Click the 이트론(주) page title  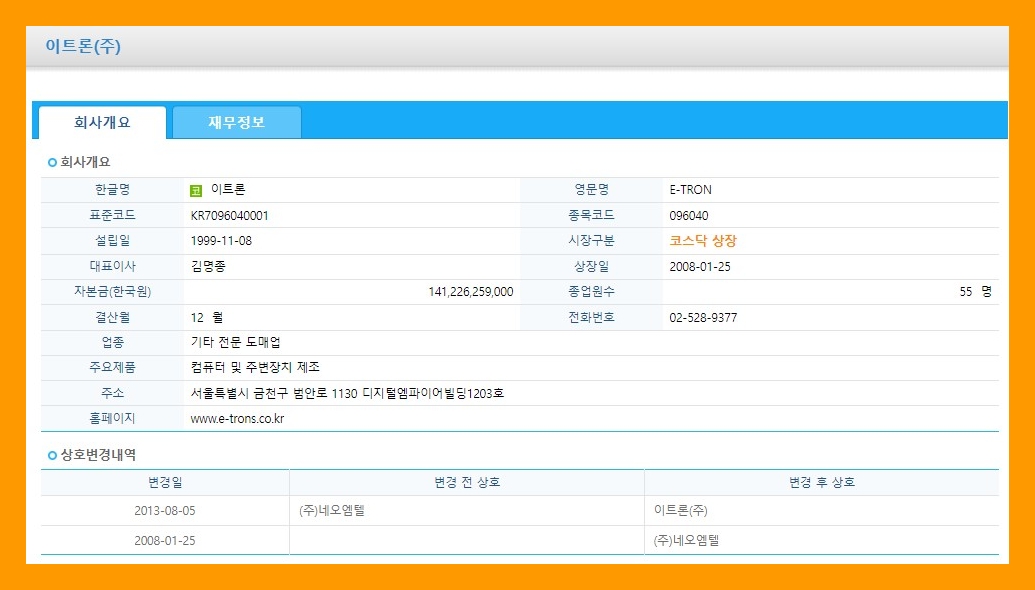[83, 46]
